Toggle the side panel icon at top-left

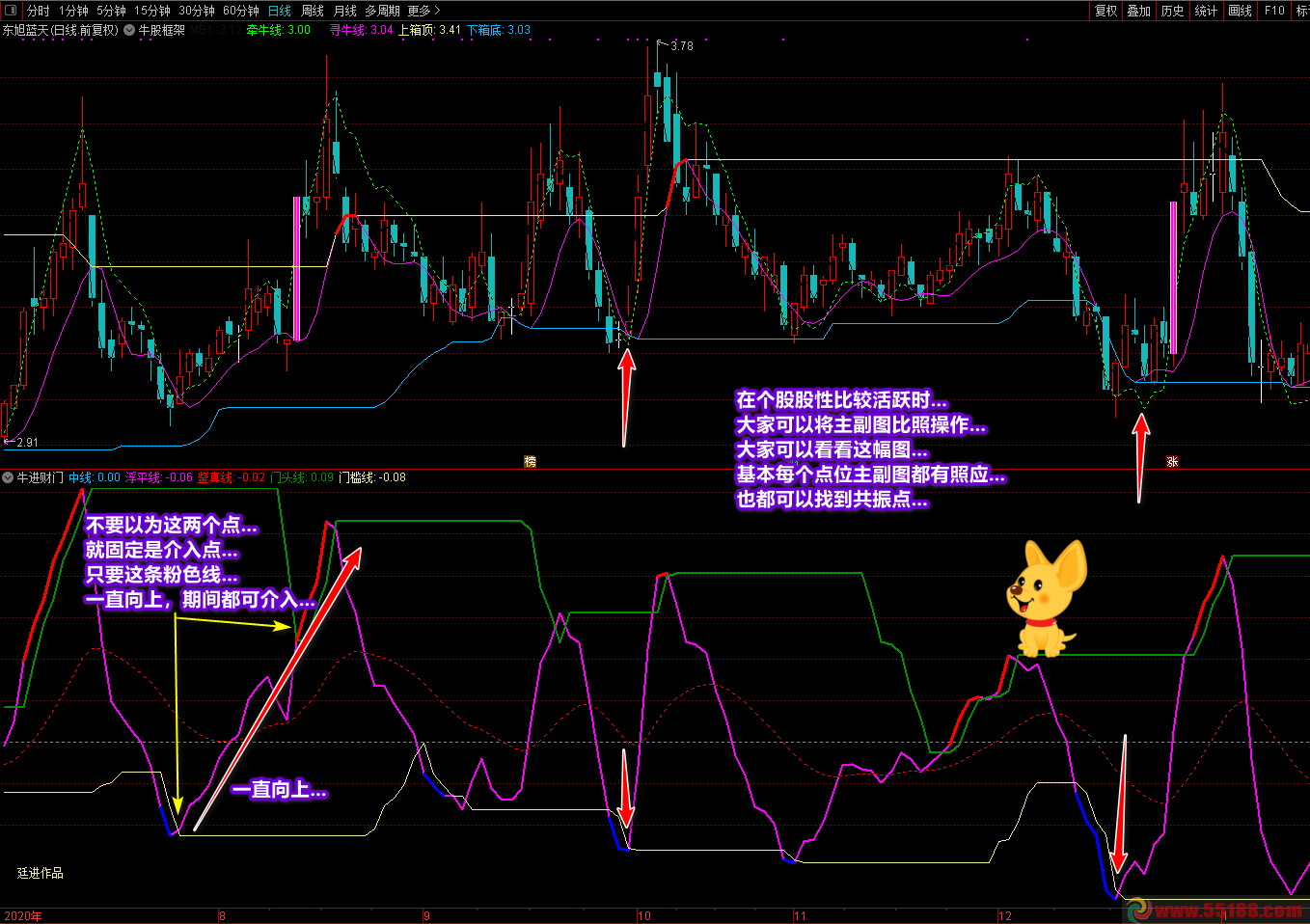click(x=12, y=11)
